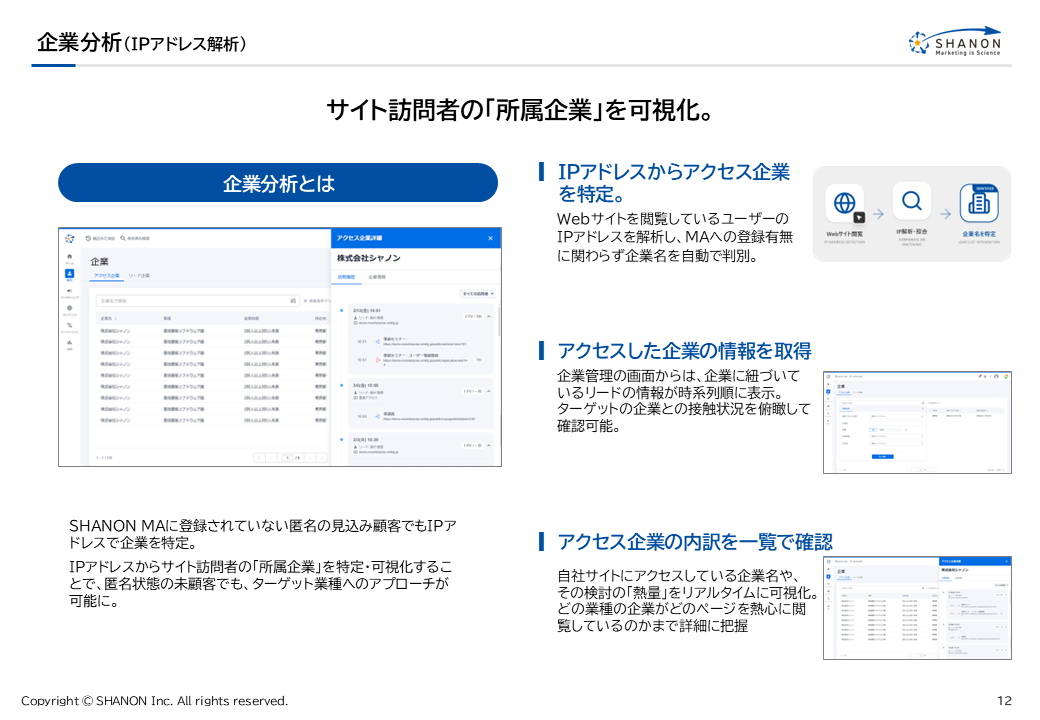Switch to the アクセス企業 tab
The height and width of the screenshot is (720, 1040).
[106, 276]
